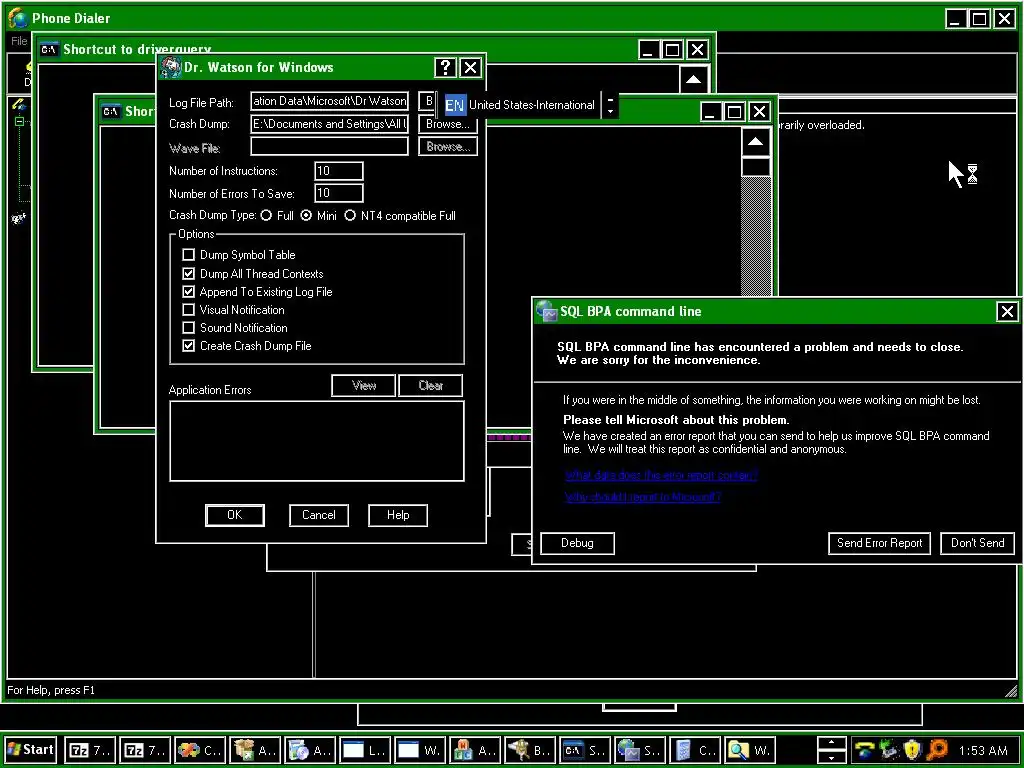1024x768 pixels.
Task: Open the Start menu
Action: coord(31,749)
